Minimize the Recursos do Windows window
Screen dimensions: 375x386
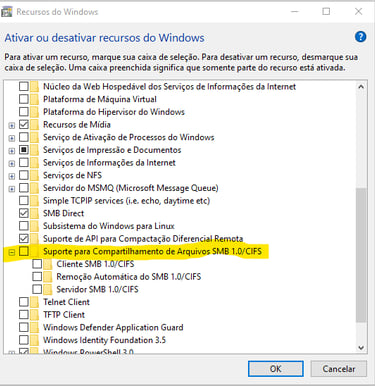click(294, 12)
